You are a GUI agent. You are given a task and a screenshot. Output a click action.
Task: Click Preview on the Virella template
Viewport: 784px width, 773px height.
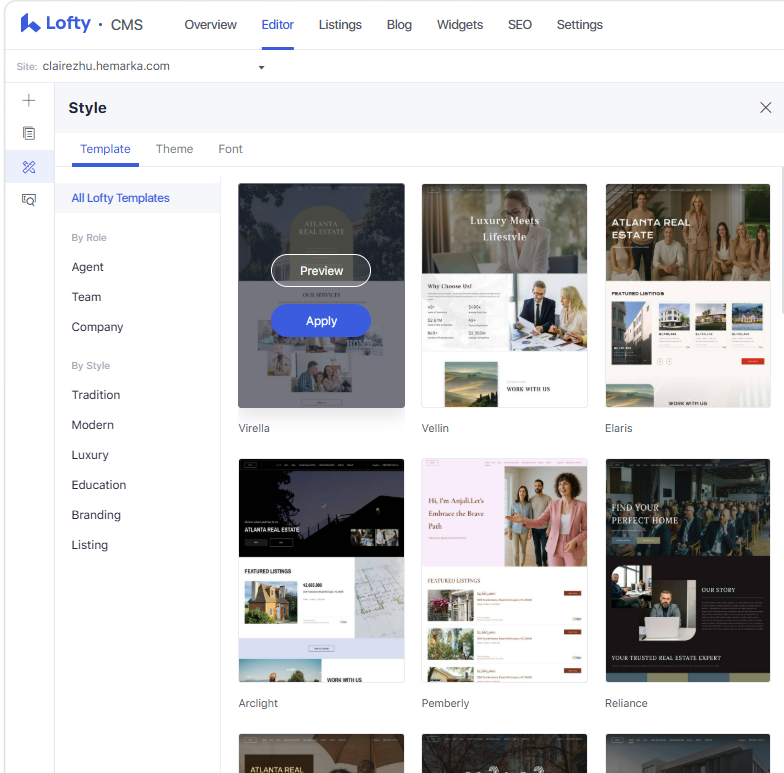(321, 270)
